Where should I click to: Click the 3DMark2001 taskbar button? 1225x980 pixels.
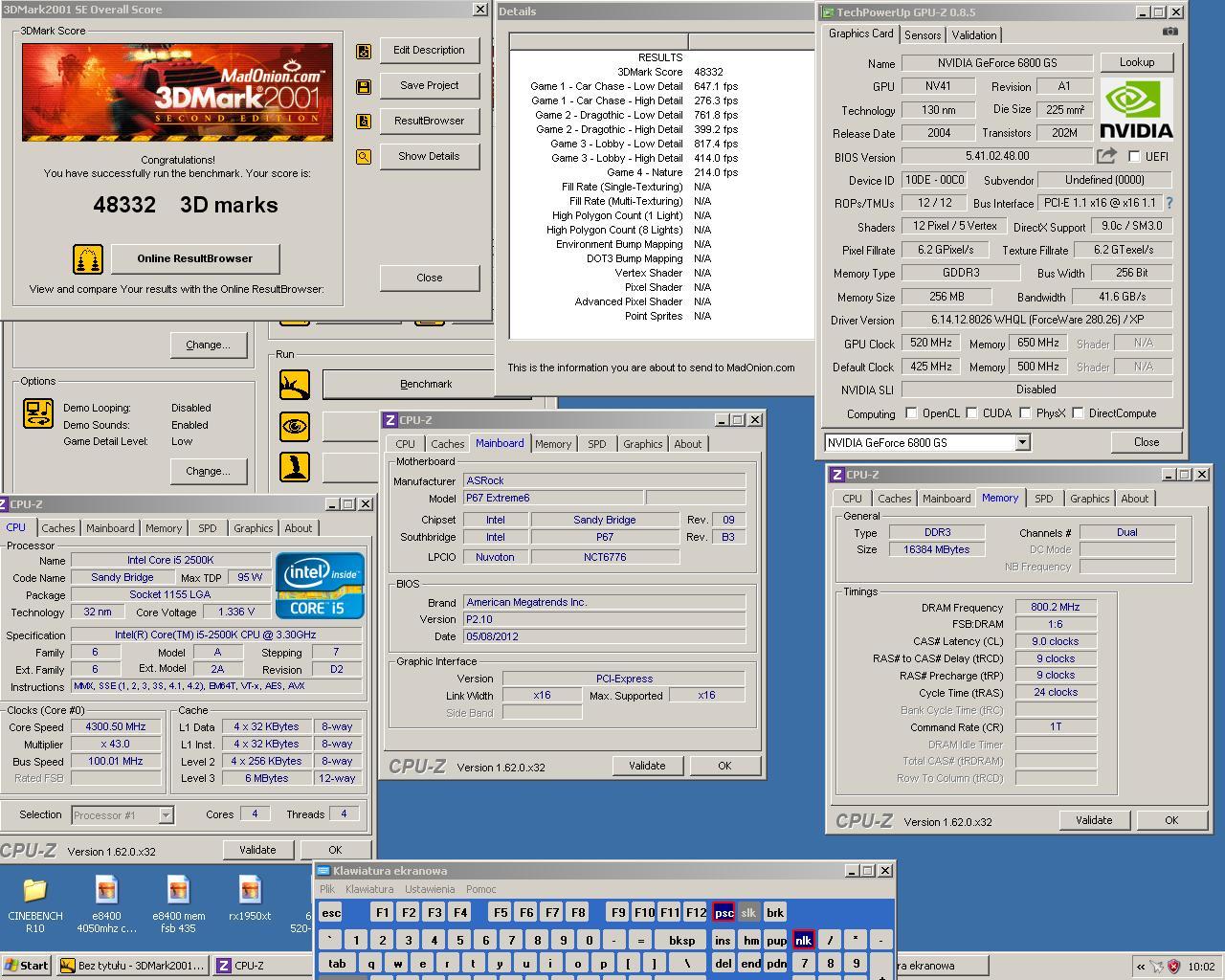point(132,966)
